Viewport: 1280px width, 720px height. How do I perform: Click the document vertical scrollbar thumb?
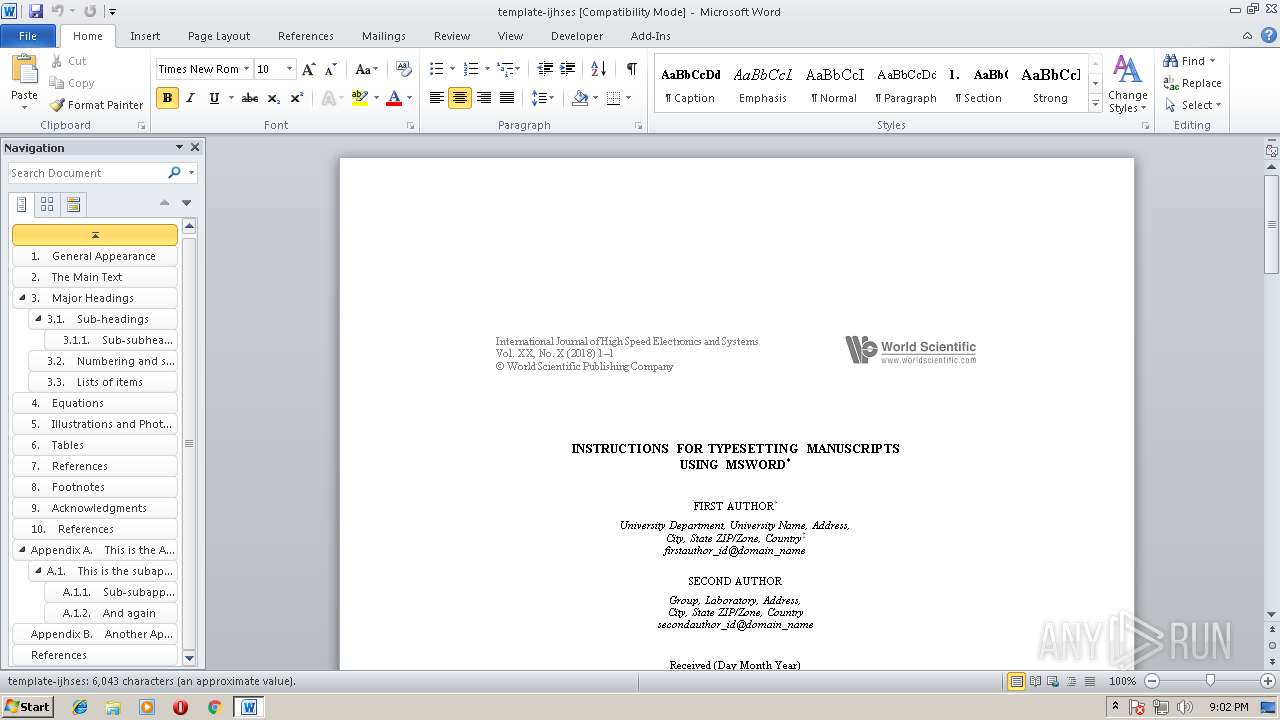[1271, 224]
